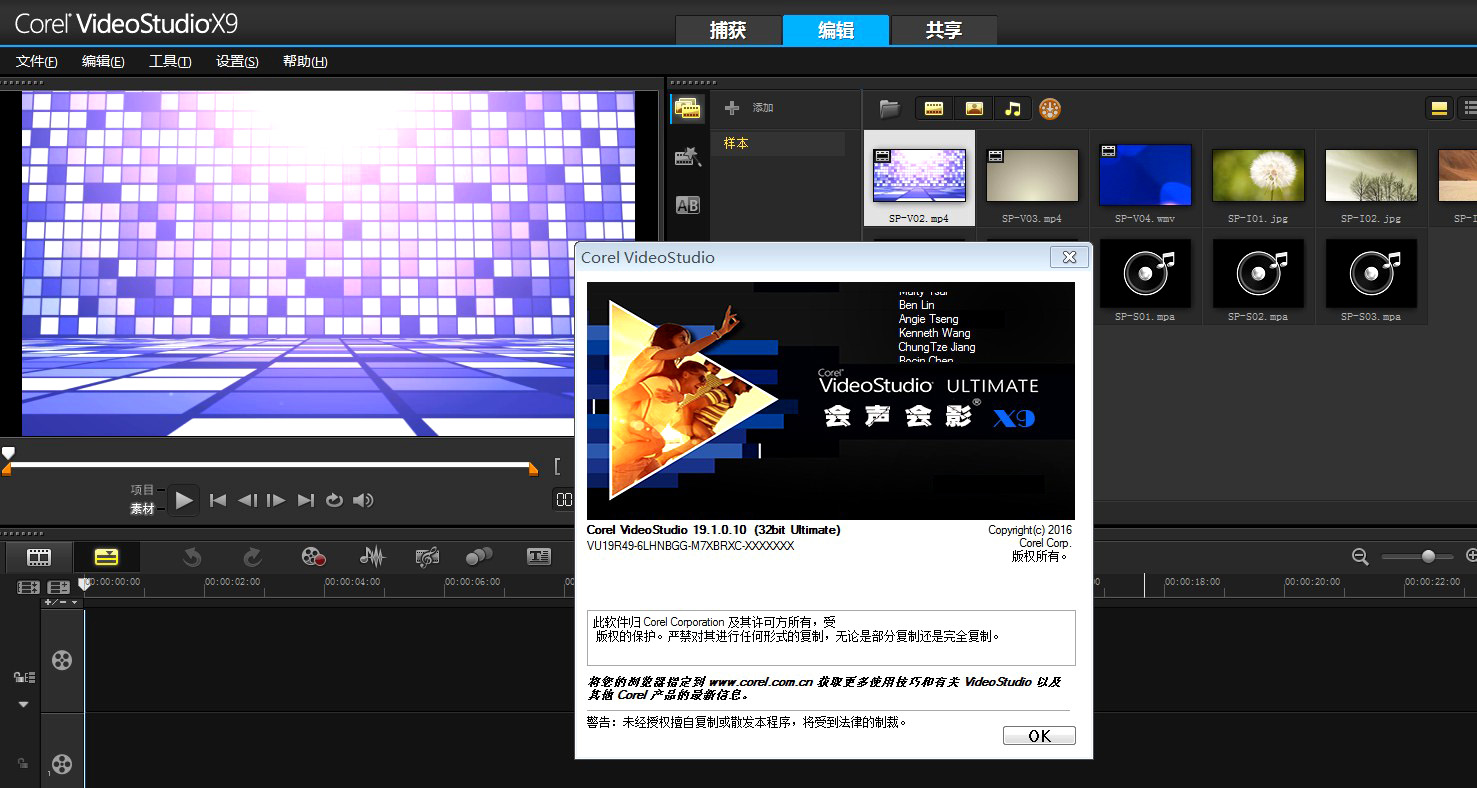This screenshot has height=788, width=1477.
Task: Open the 帮助(H) menu
Action: (x=305, y=62)
